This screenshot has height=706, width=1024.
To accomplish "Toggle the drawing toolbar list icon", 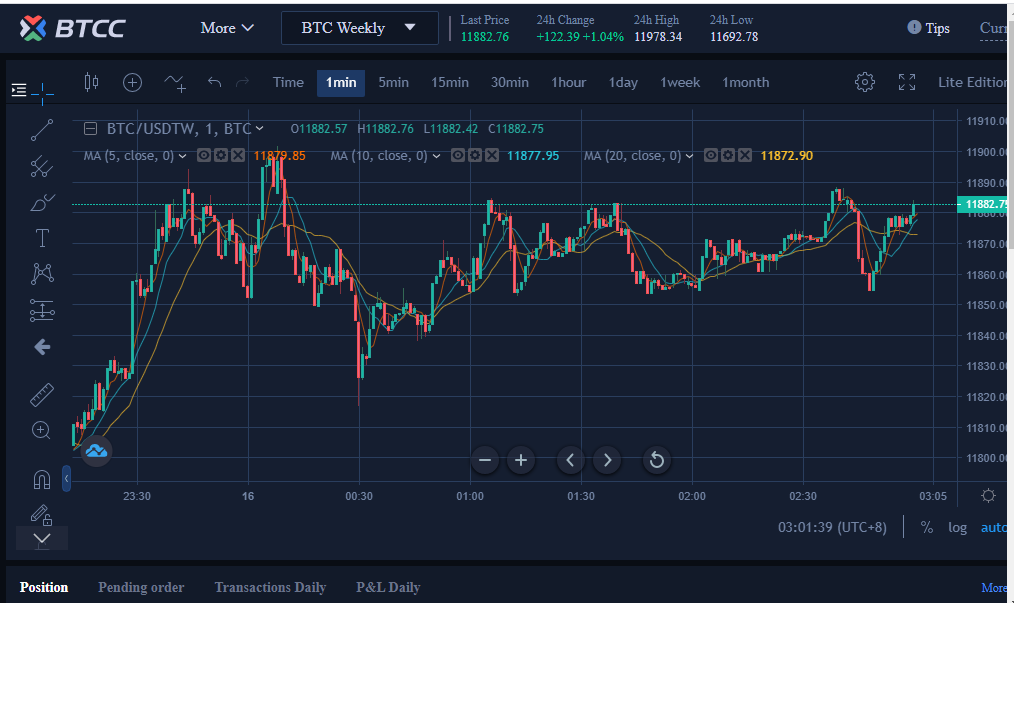I will pos(19,90).
